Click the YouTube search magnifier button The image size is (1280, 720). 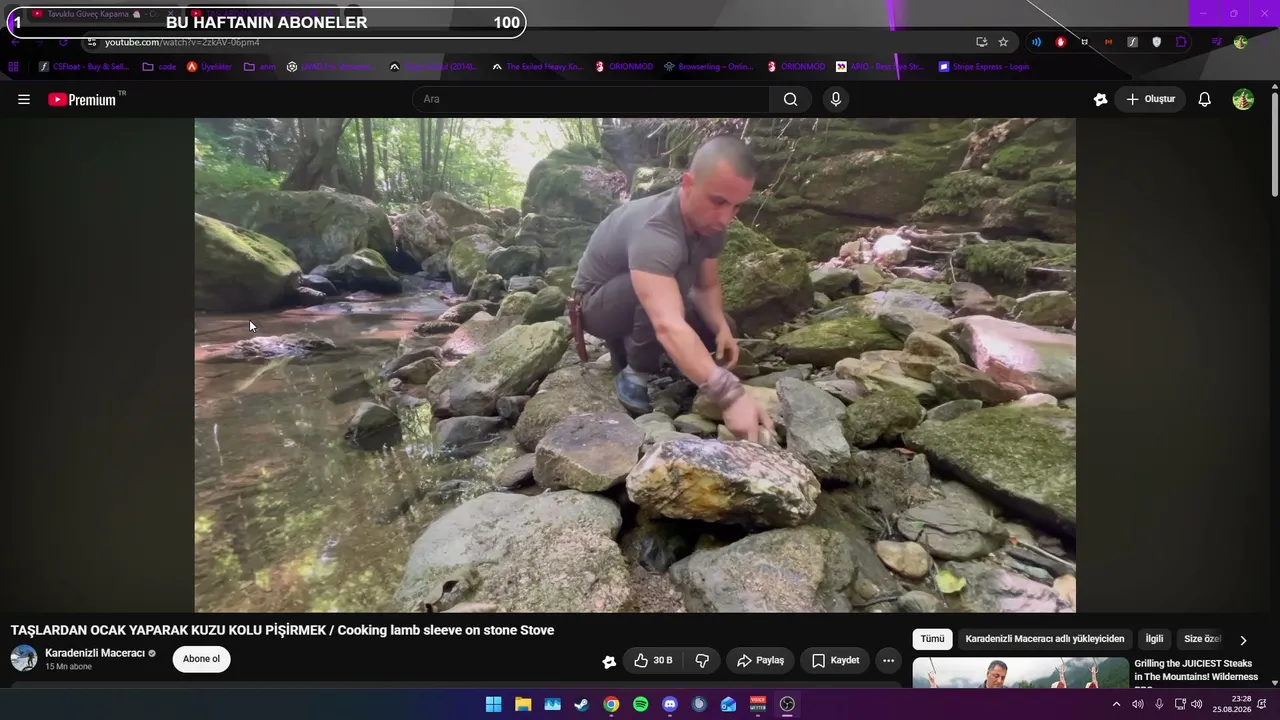click(790, 99)
